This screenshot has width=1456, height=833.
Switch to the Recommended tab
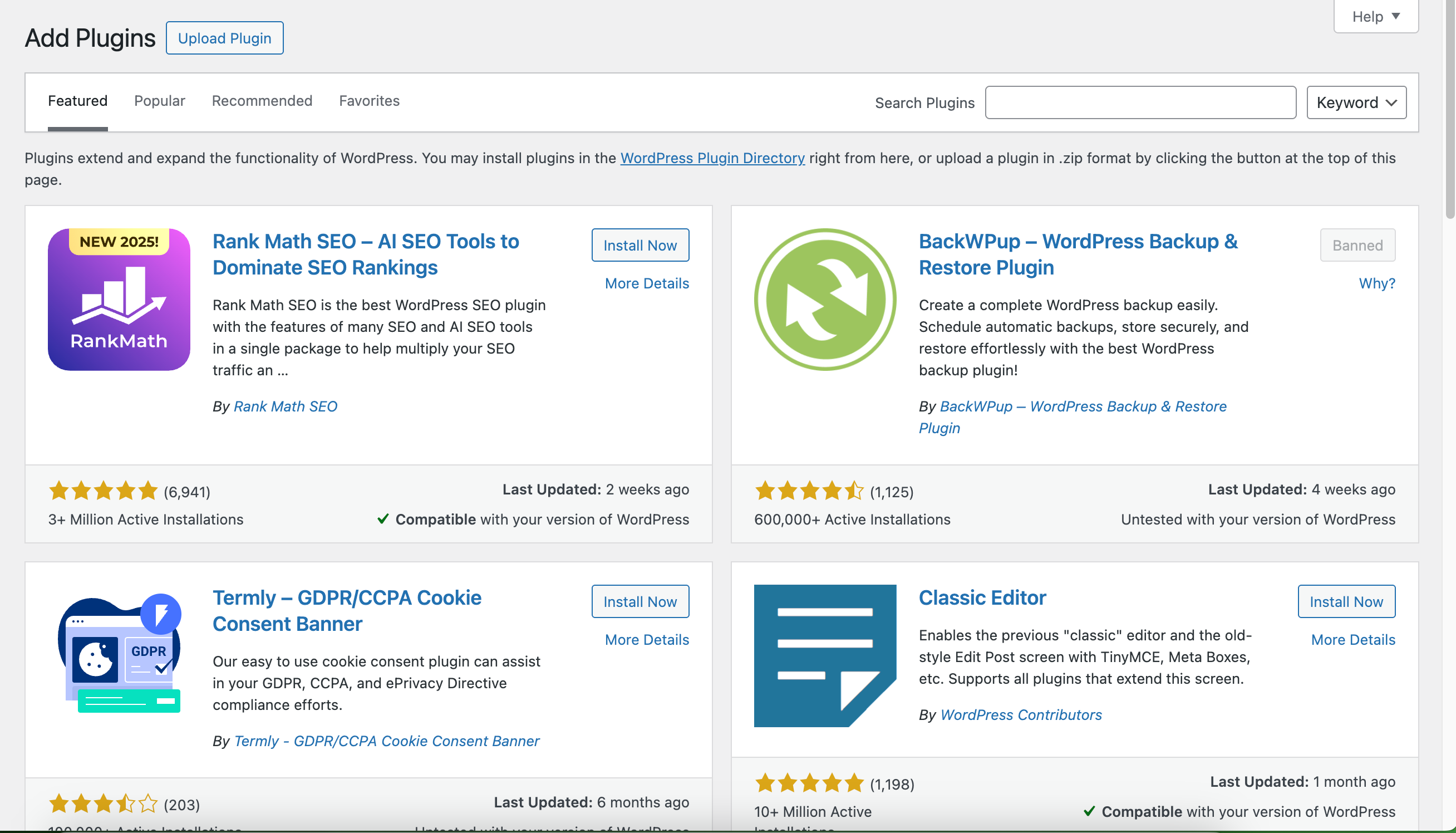(x=262, y=101)
